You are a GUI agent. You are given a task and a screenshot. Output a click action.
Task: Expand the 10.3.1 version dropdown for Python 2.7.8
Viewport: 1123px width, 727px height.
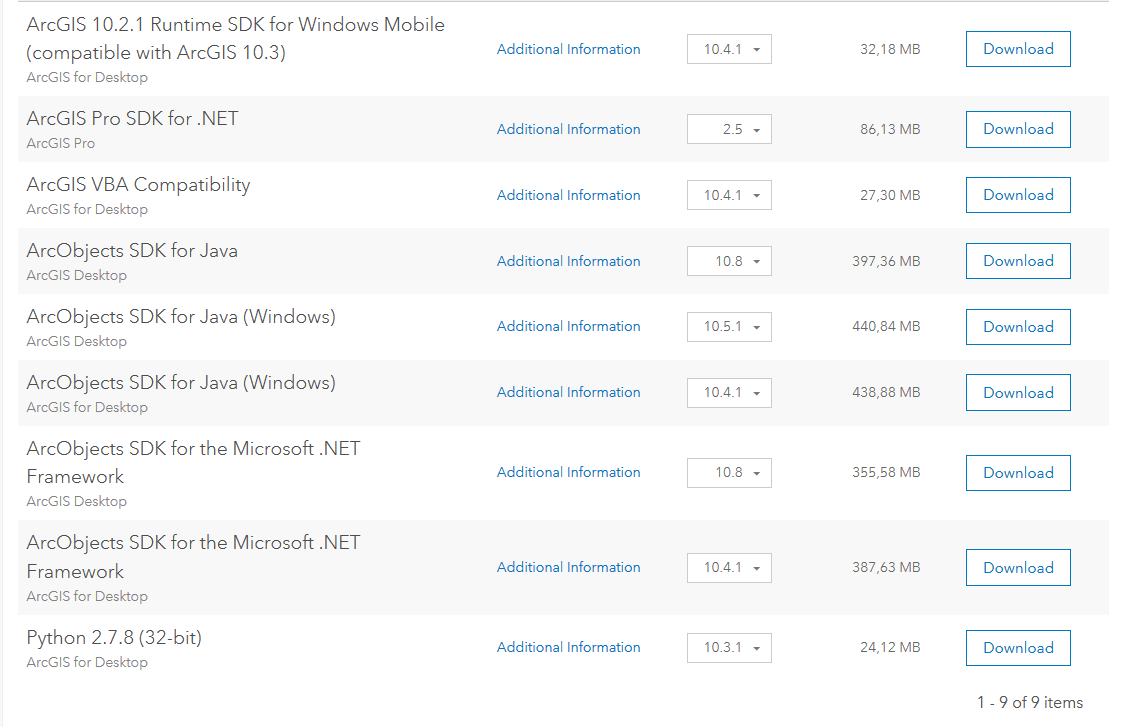coord(729,648)
